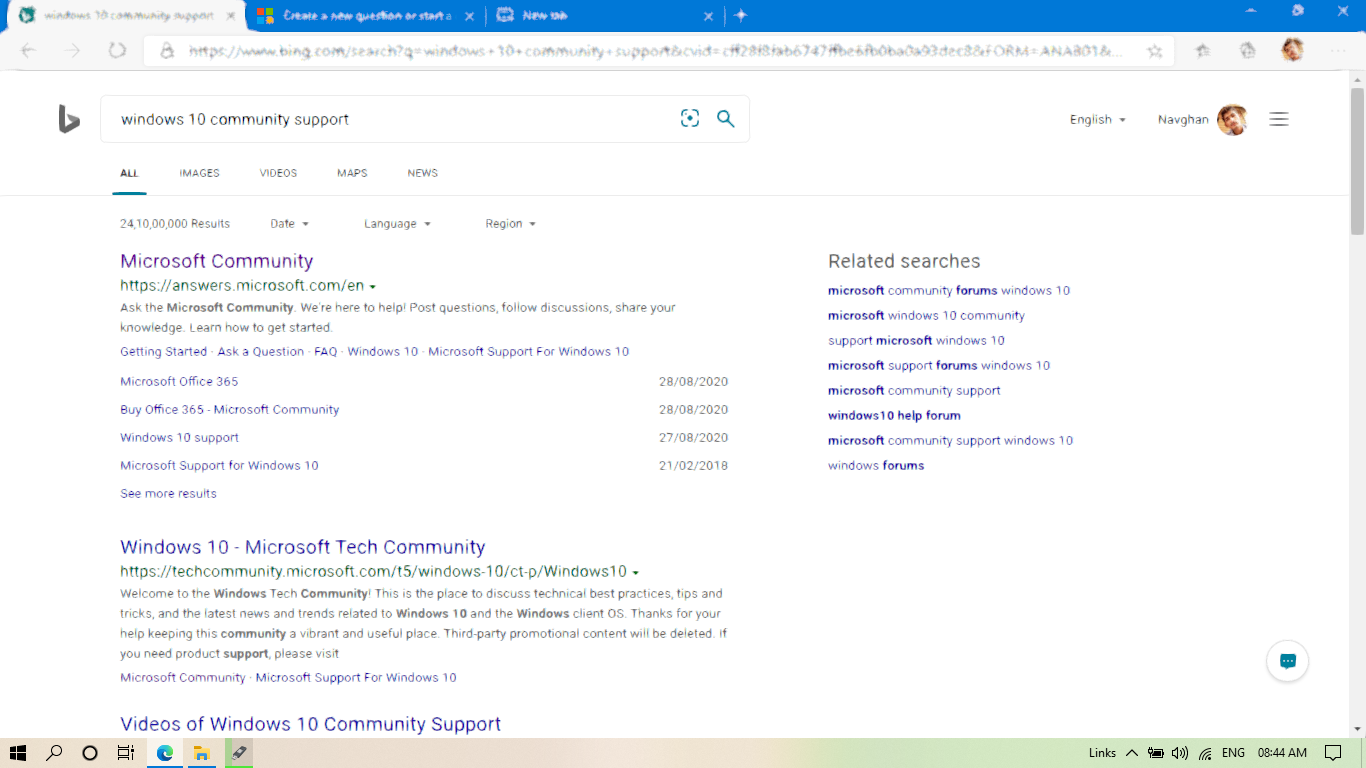Open Wi-Fi network tray icon
This screenshot has height=768, width=1366.
[1206, 753]
